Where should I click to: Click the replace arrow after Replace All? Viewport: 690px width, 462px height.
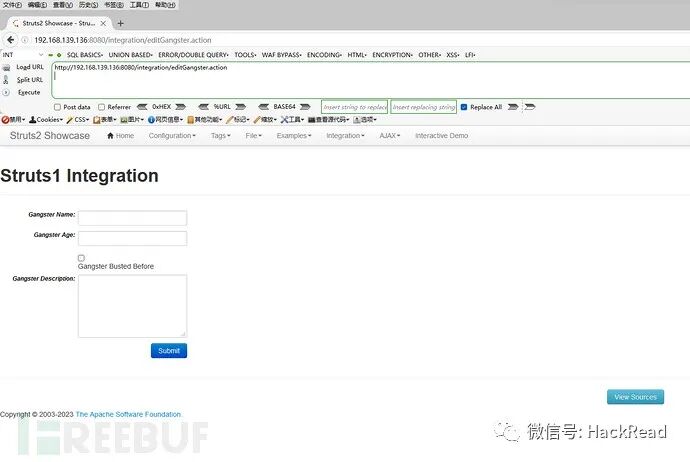pyautogui.click(x=513, y=107)
